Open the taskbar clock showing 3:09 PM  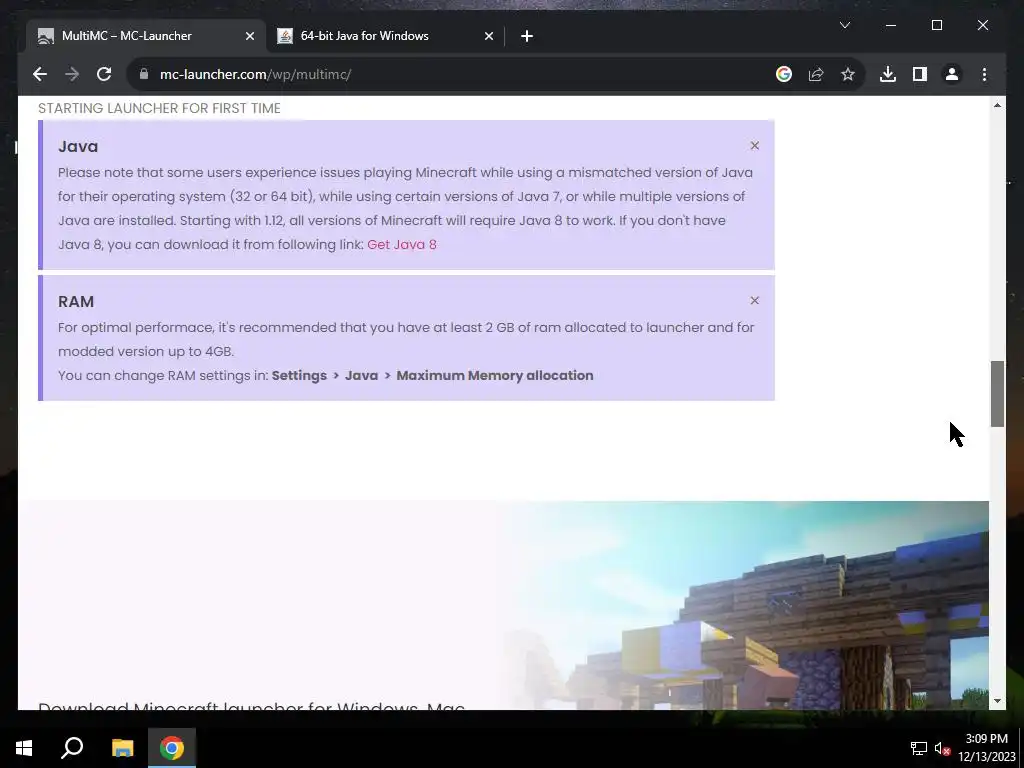click(x=986, y=748)
